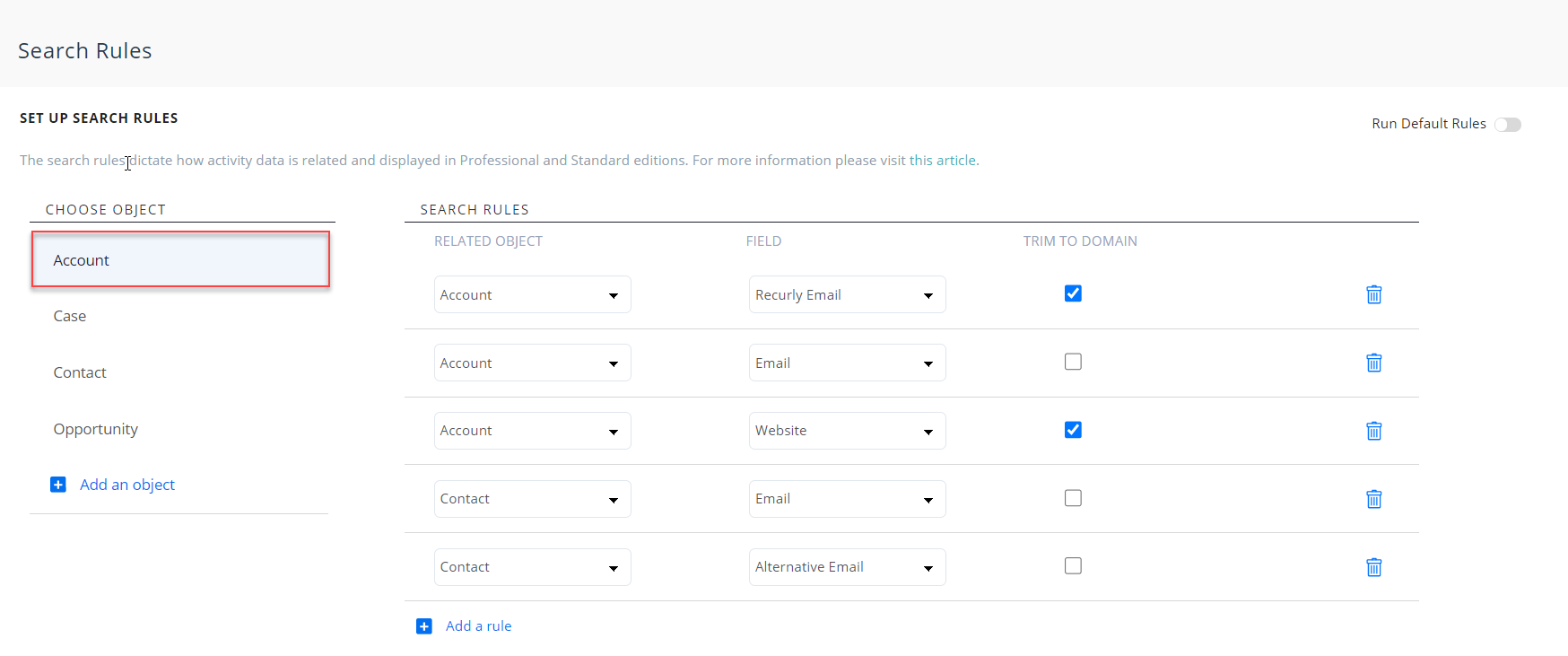Uncheck Trim to Domain for Recurly Email

coord(1073,293)
